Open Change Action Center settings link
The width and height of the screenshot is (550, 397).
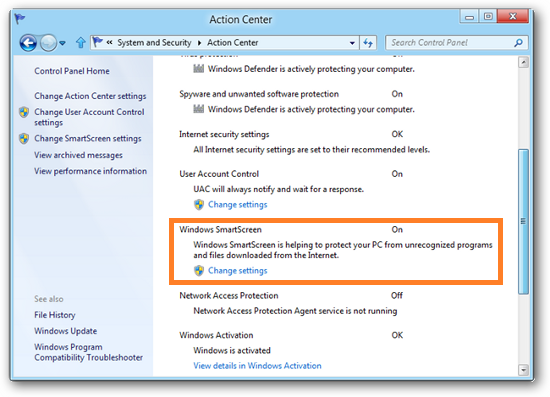[90, 96]
